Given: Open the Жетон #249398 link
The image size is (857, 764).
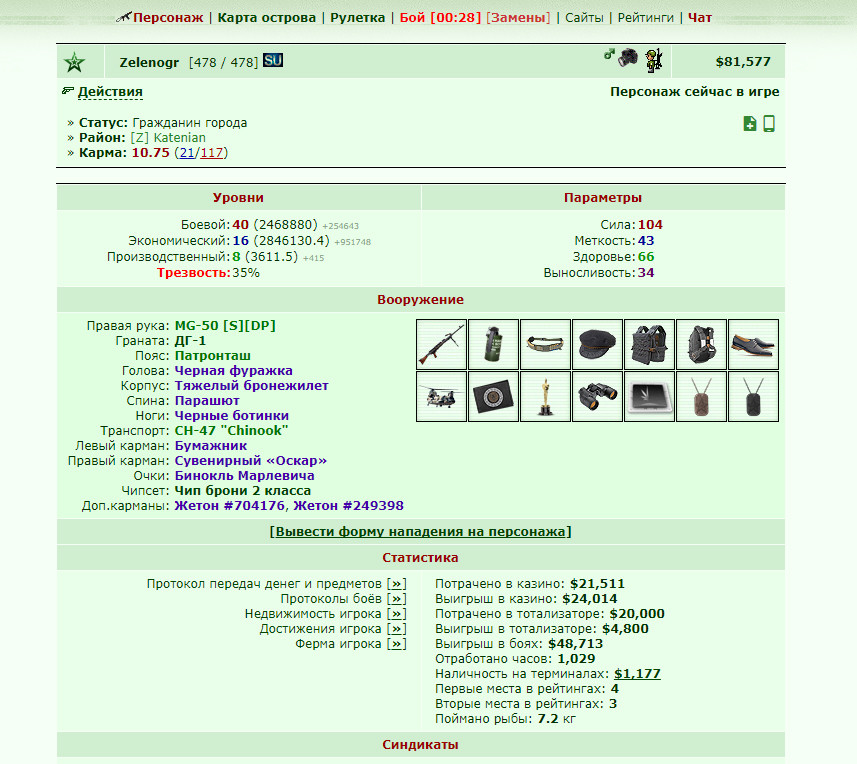Looking at the screenshot, I should [349, 506].
